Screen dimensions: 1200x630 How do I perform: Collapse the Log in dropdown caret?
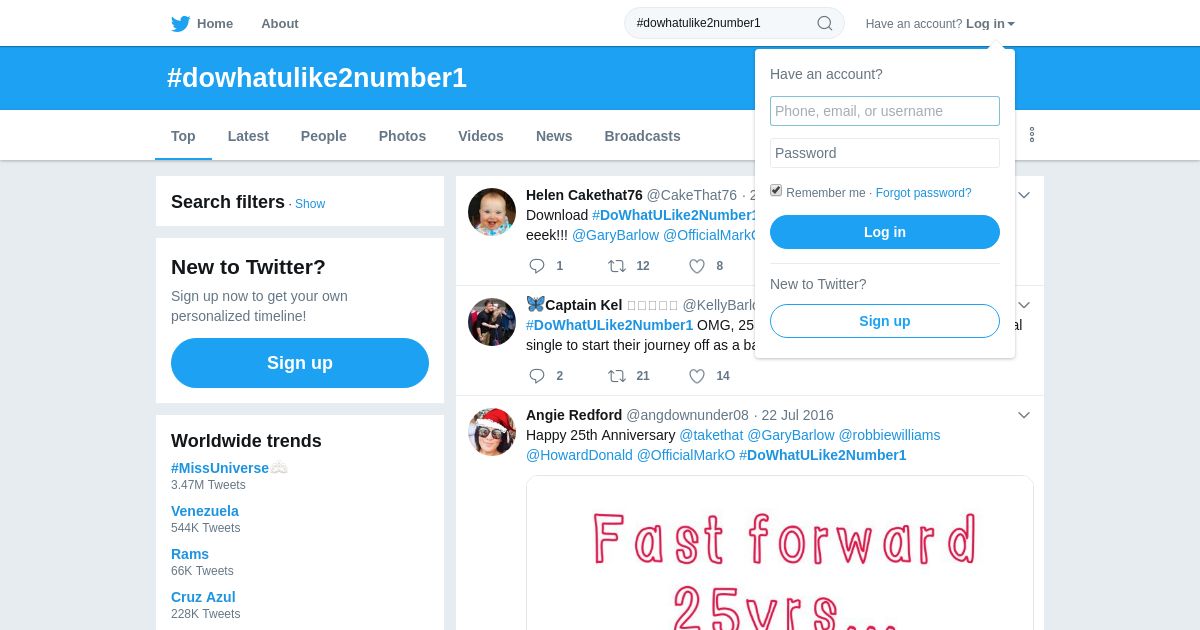coord(1011,24)
